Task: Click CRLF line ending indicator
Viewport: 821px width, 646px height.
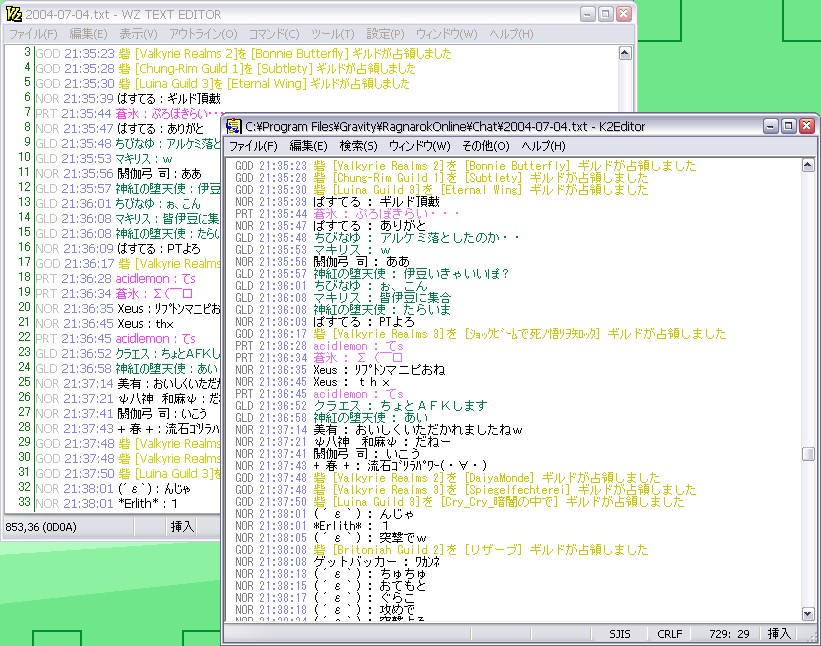Action: pyautogui.click(x=669, y=633)
